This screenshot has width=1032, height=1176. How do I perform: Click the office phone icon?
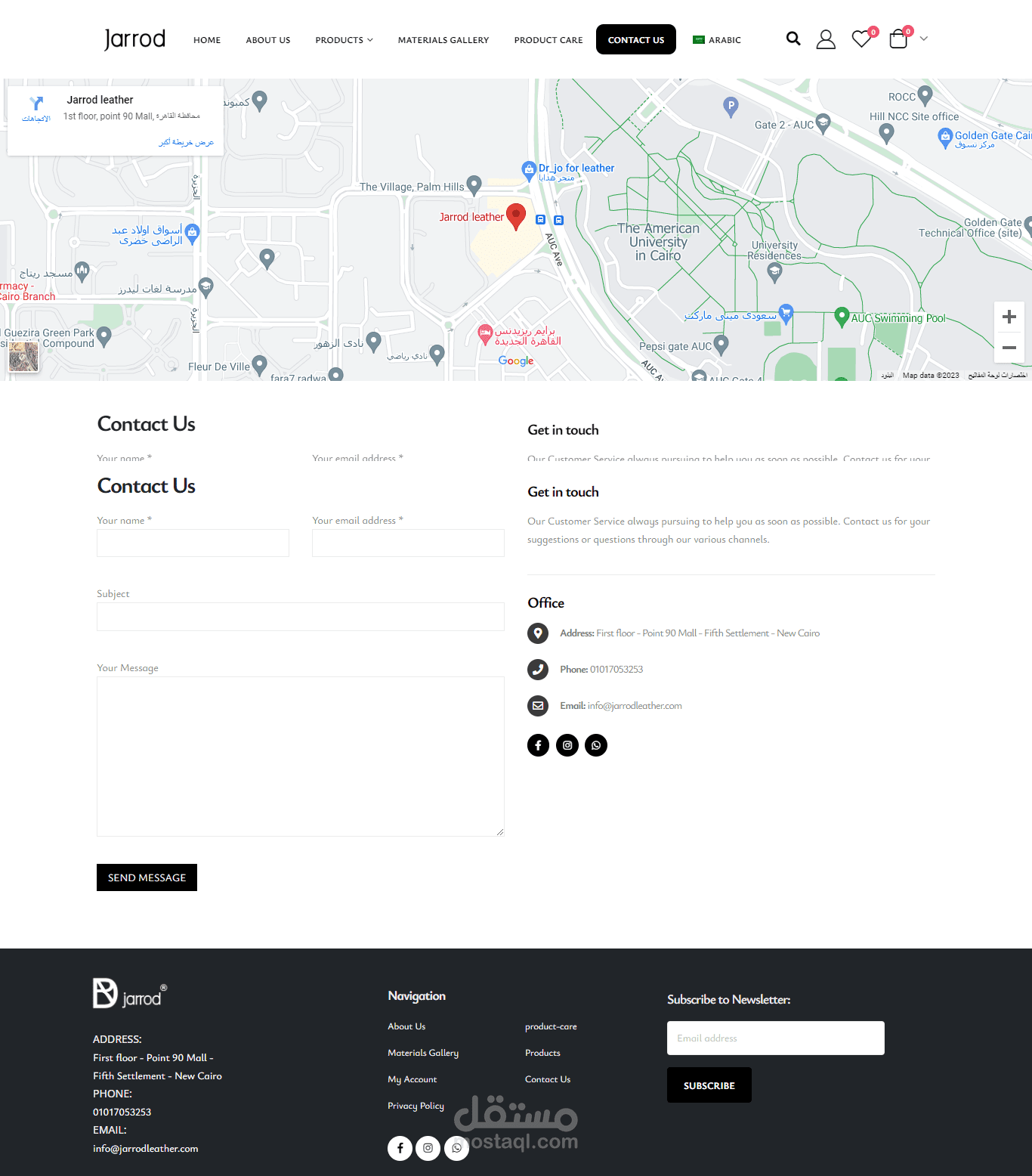[x=538, y=670]
